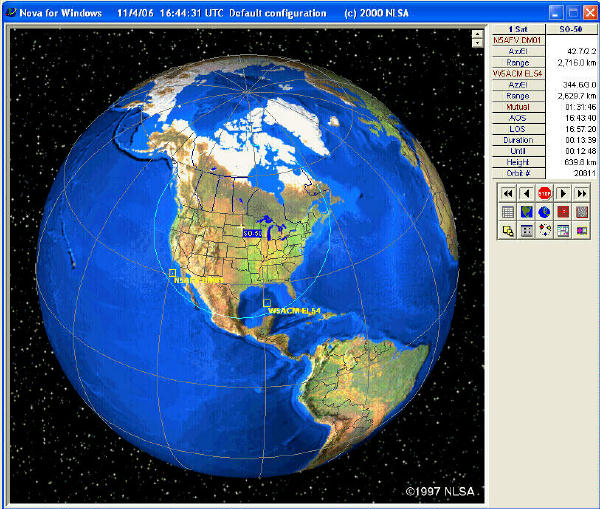Click the Duration row label

click(518, 140)
